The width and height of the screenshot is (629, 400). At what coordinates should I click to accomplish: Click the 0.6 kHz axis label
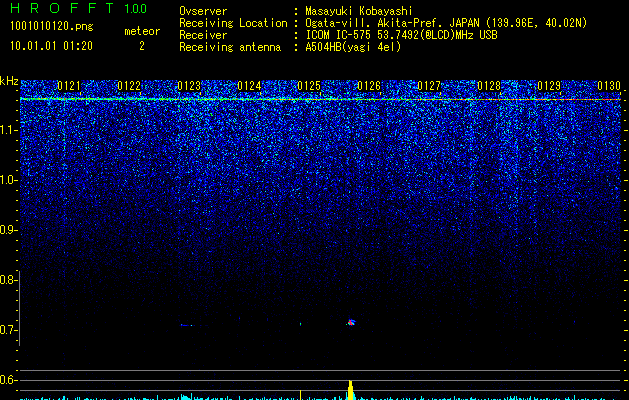[x=8, y=380]
